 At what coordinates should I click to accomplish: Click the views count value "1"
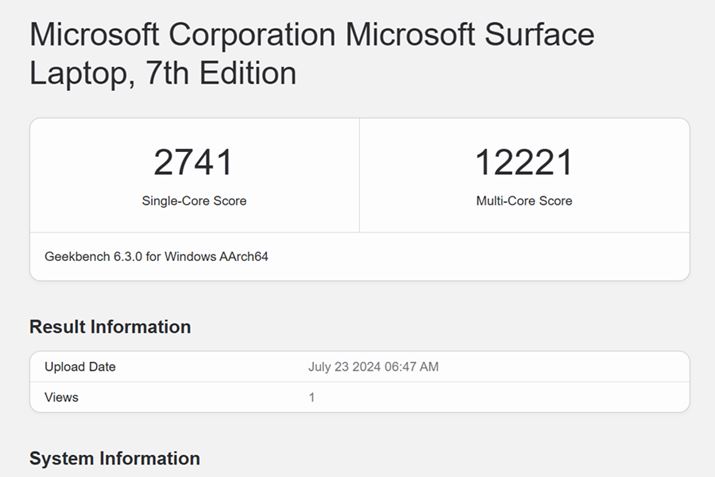tap(312, 397)
